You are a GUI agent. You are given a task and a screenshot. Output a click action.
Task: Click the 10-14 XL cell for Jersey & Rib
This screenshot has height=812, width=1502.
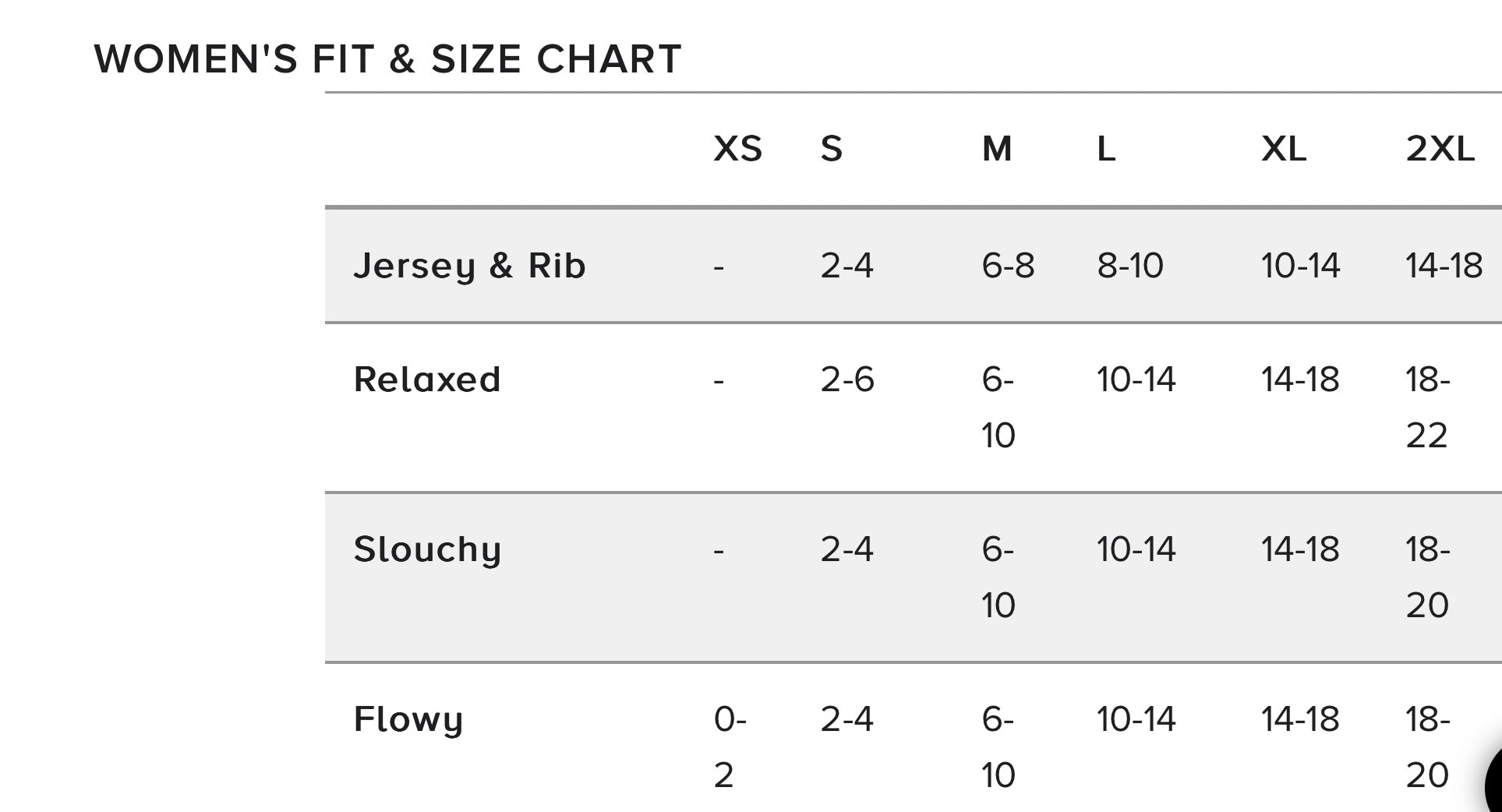[x=1300, y=266]
